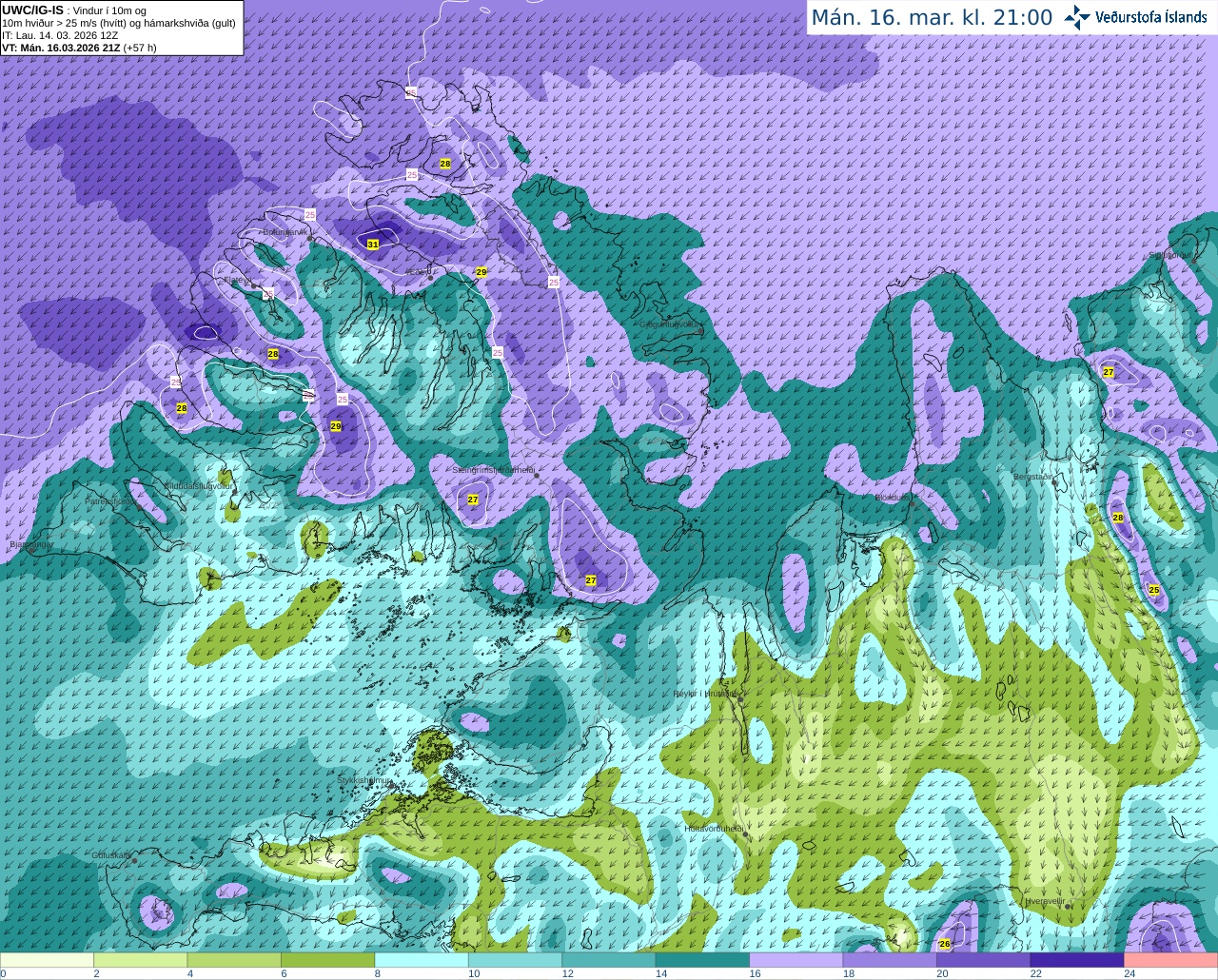
Task: Pick the 10–12 m/s legend color
Action: click(x=516, y=960)
